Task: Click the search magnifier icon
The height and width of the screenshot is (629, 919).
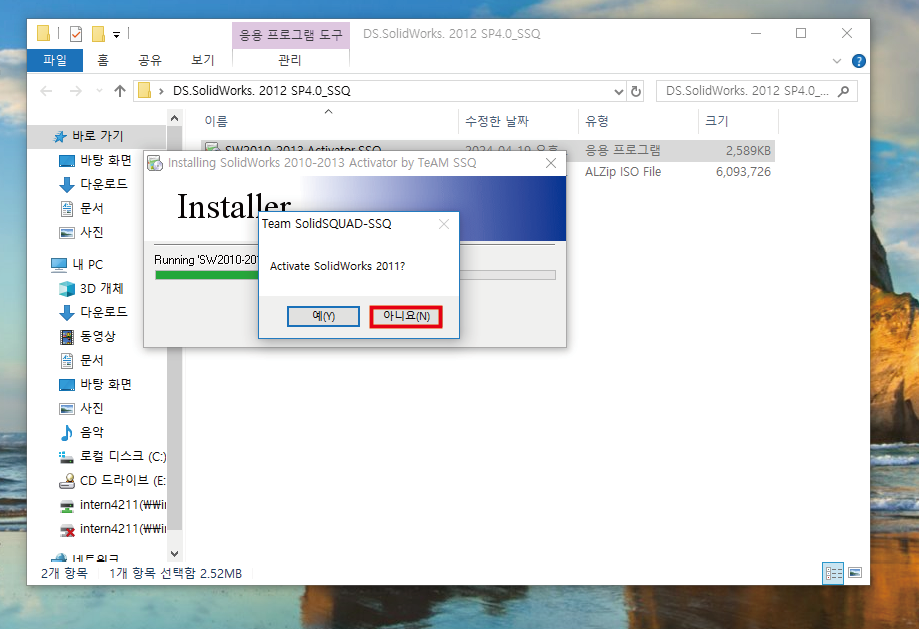Action: pos(844,91)
